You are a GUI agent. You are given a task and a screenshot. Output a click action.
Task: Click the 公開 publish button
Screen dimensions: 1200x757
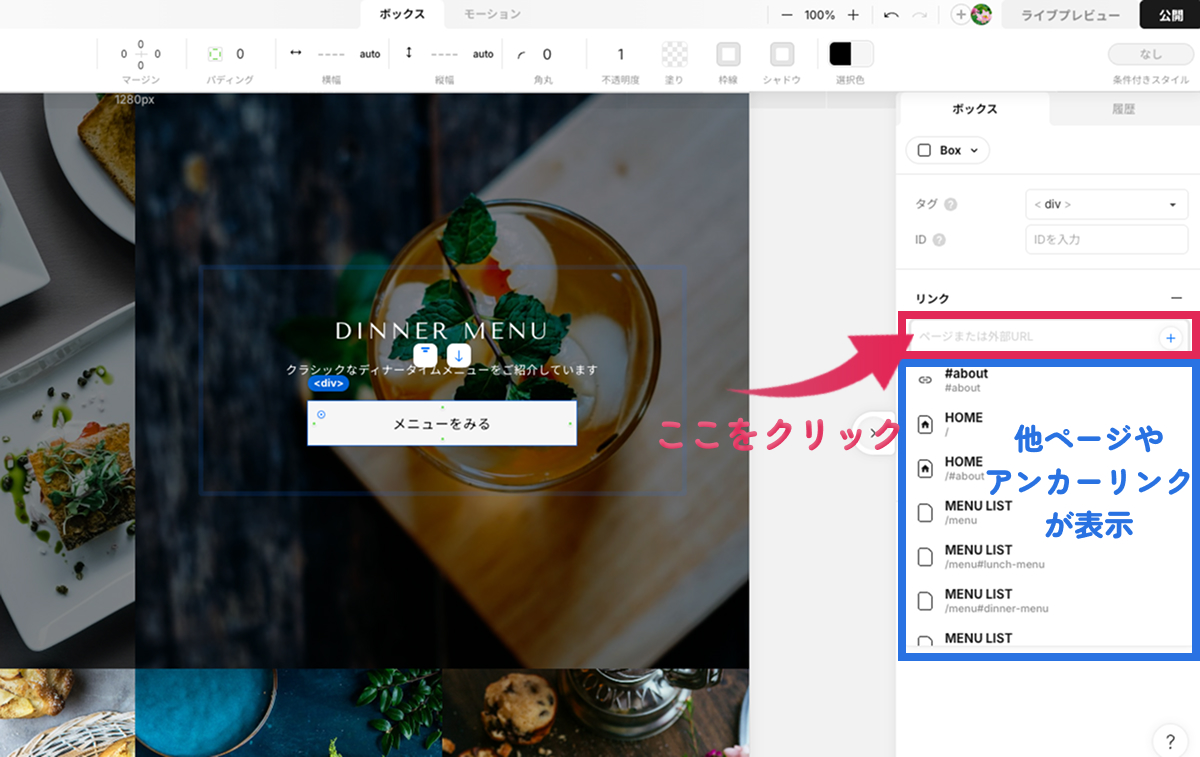pos(1170,15)
